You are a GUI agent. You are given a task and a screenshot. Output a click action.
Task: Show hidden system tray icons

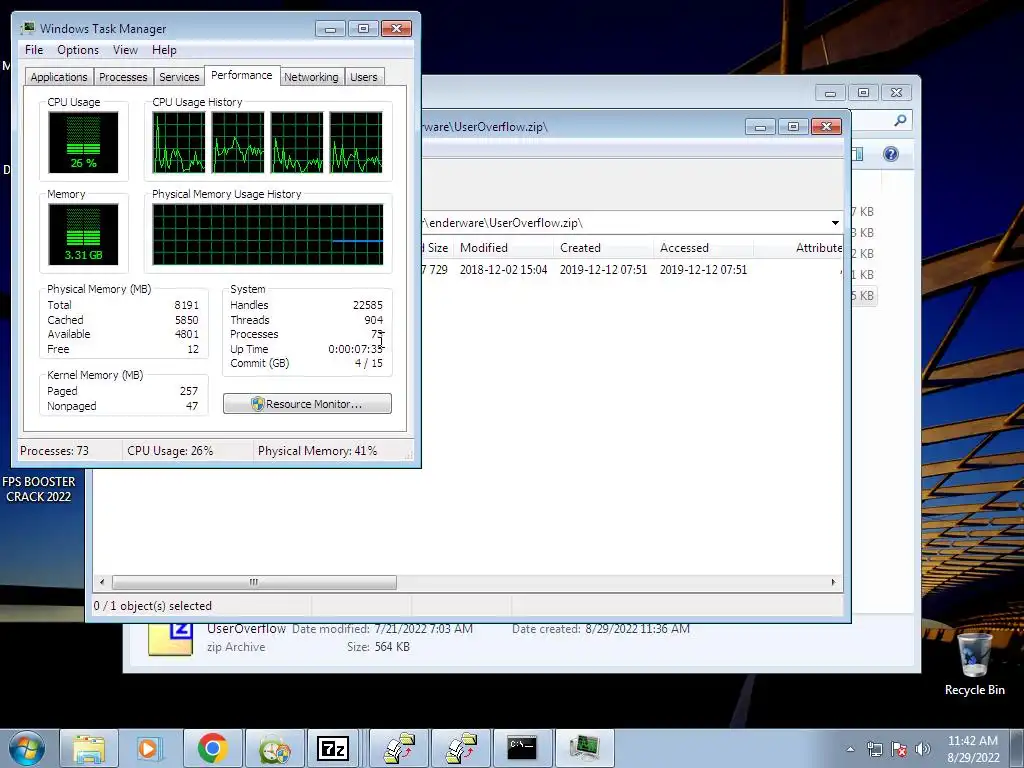[x=850, y=749]
